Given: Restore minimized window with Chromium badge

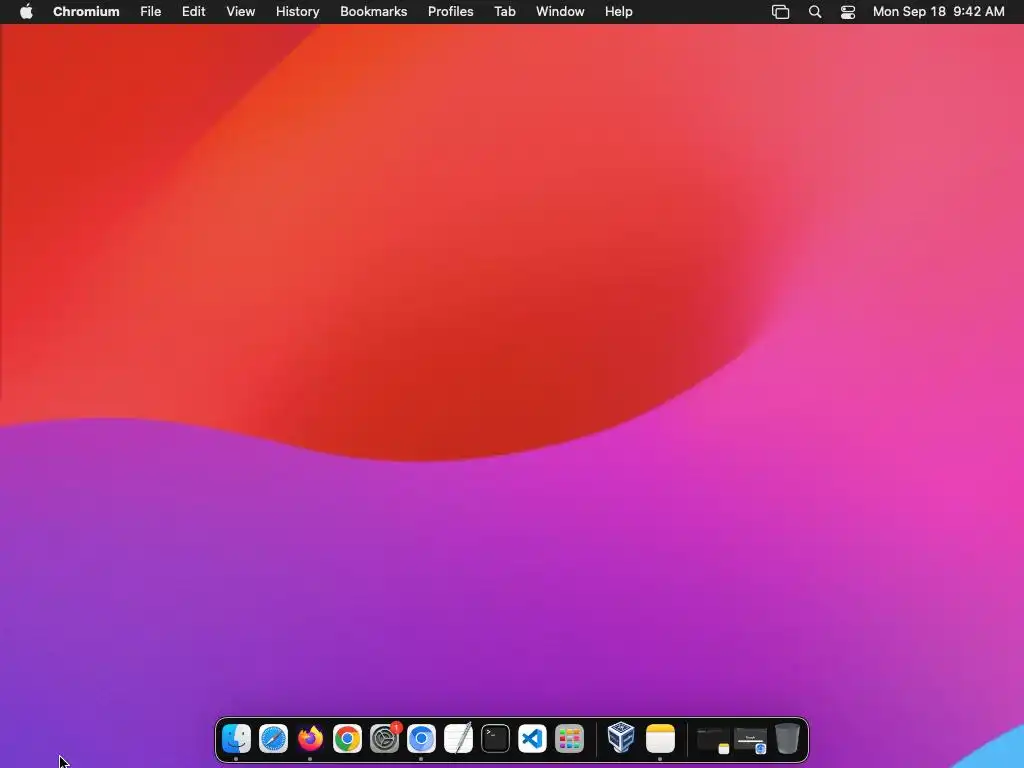Looking at the screenshot, I should [750, 740].
